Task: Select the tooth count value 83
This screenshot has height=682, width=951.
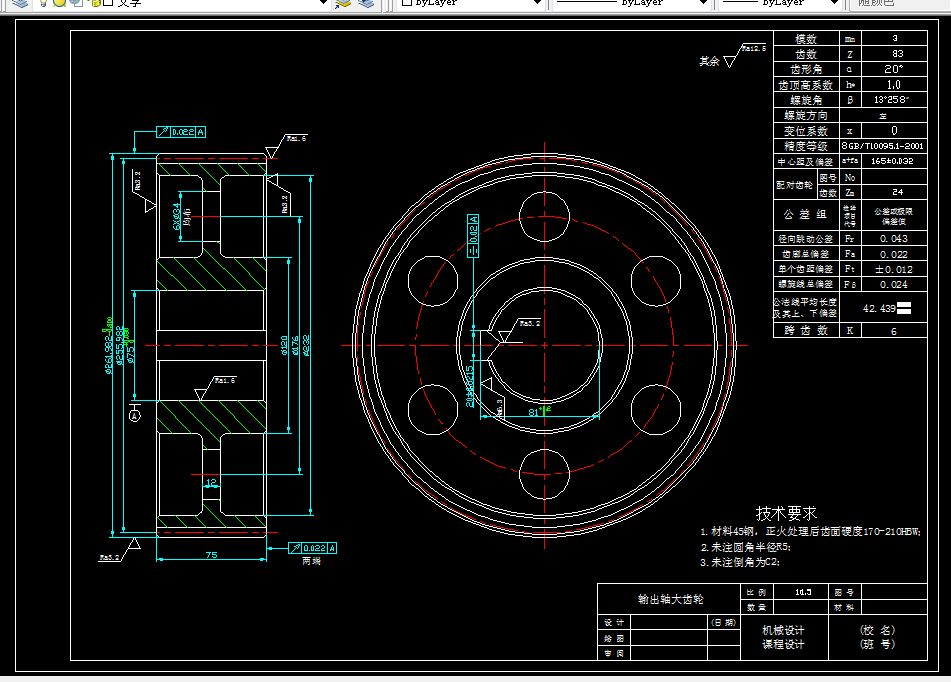Action: coord(897,54)
